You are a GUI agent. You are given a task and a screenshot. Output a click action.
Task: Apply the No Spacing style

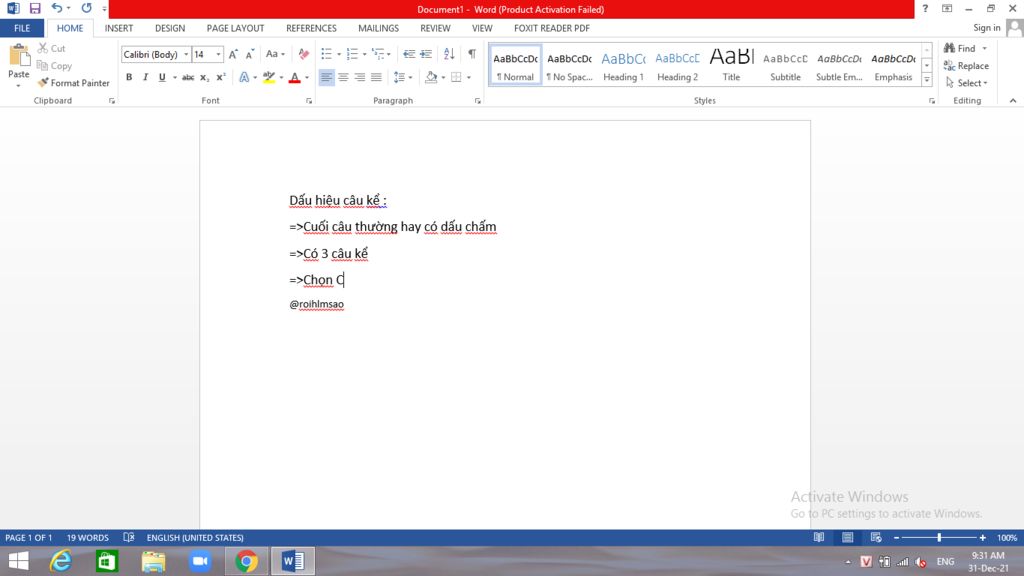(569, 65)
